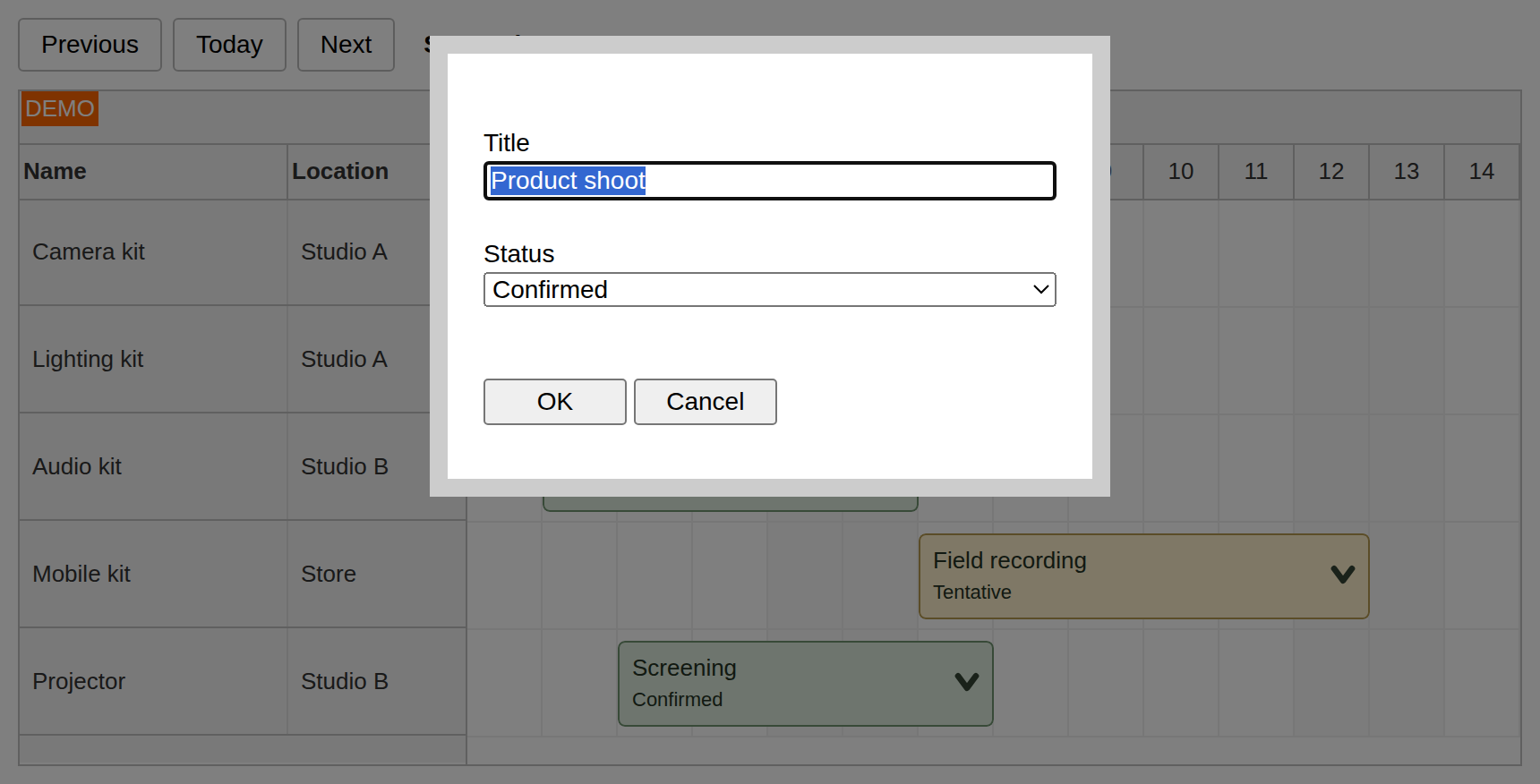
Task: Open the Screening event menu chevron
Action: [x=966, y=682]
